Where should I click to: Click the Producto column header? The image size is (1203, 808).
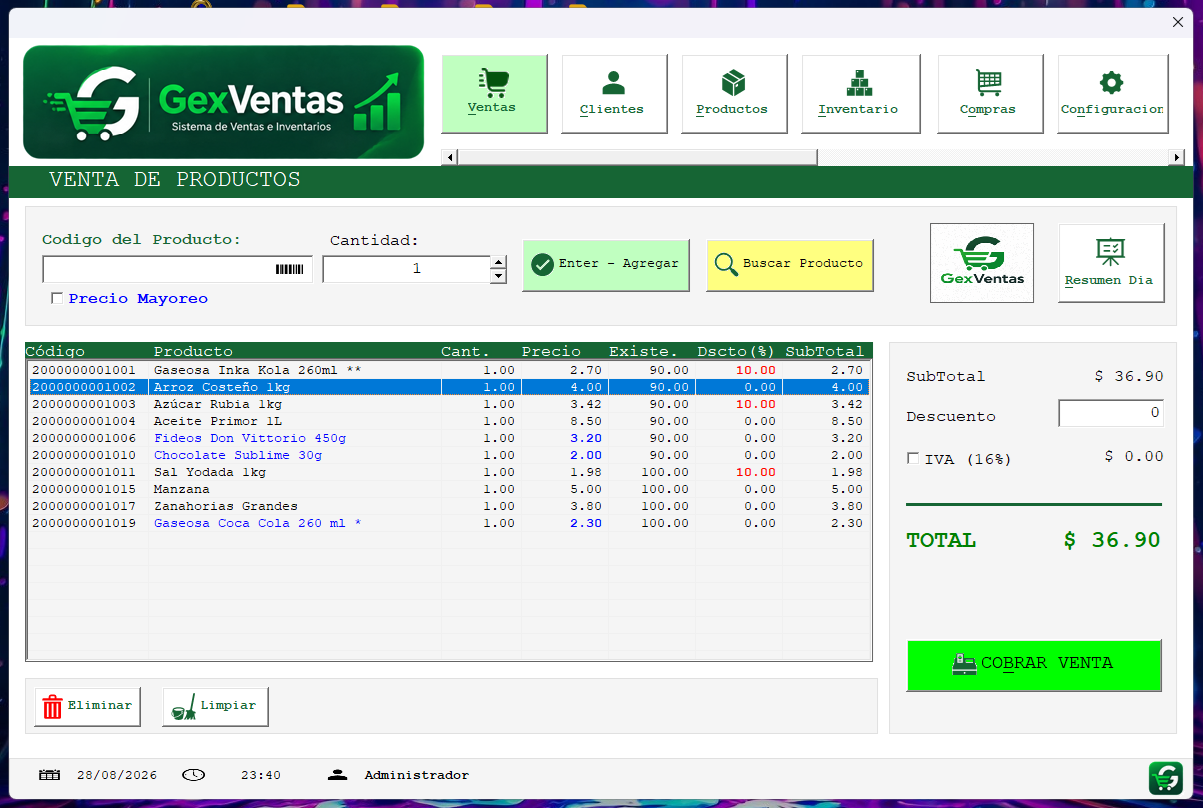193,351
